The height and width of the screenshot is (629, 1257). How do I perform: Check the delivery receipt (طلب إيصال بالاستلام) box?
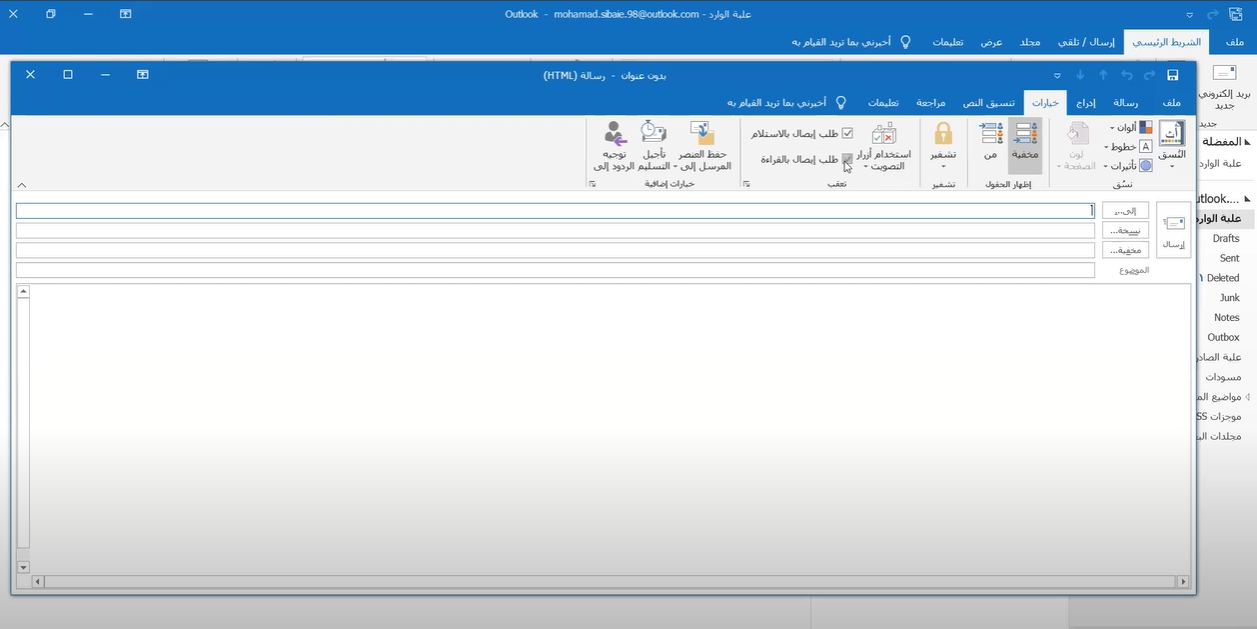(x=847, y=133)
